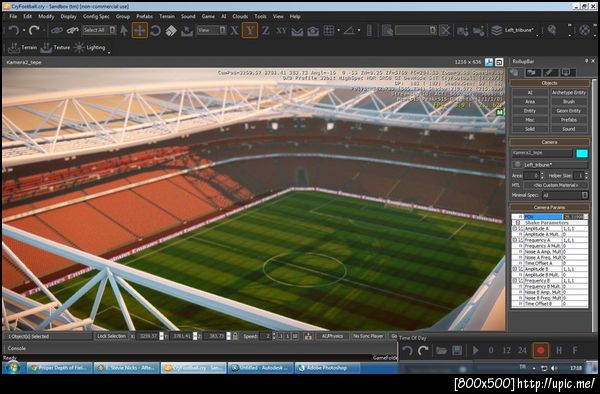Open the Prefabs menu
The height and width of the screenshot is (394, 600).
pos(144,16)
